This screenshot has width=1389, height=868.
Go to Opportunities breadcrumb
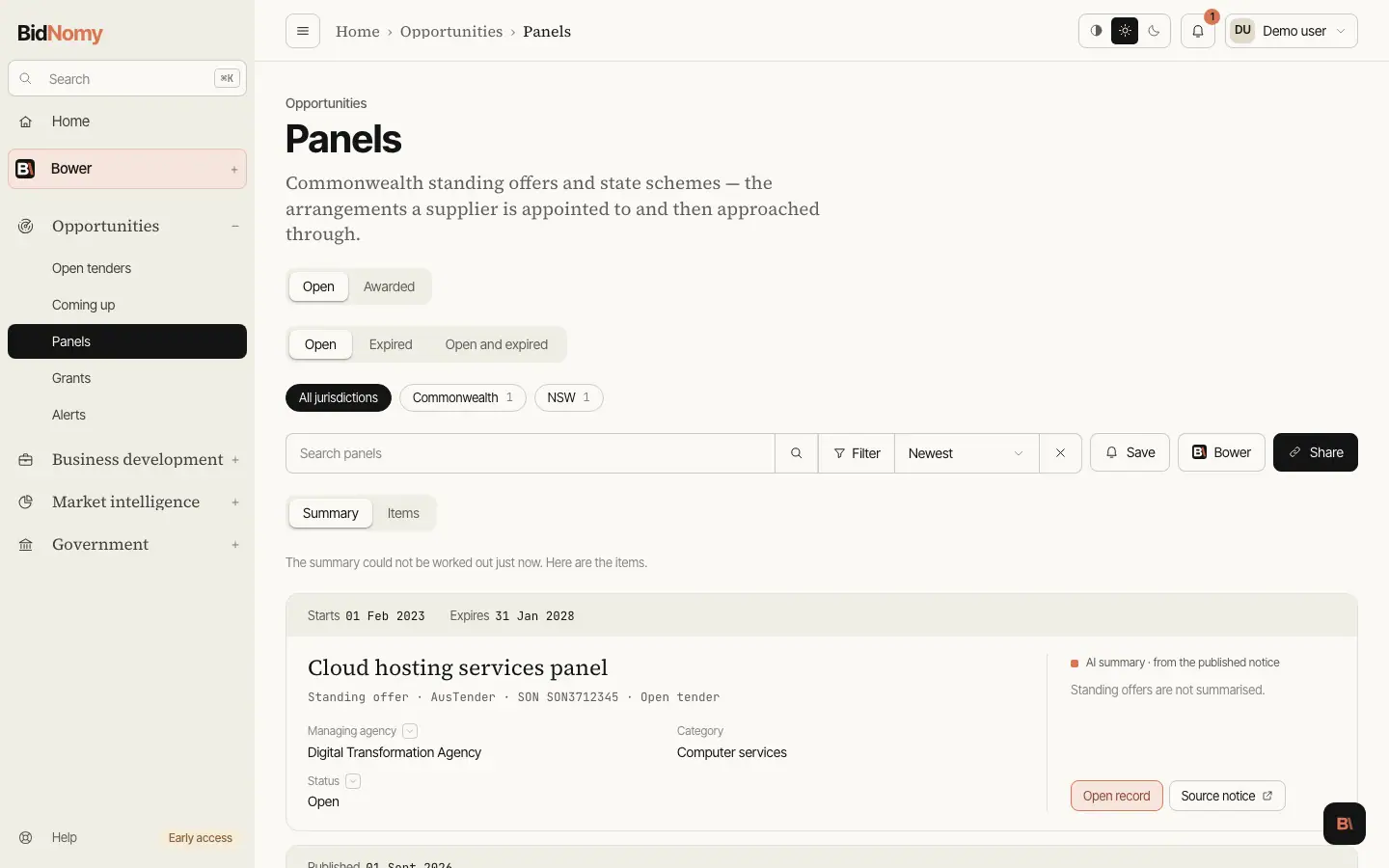point(451,31)
